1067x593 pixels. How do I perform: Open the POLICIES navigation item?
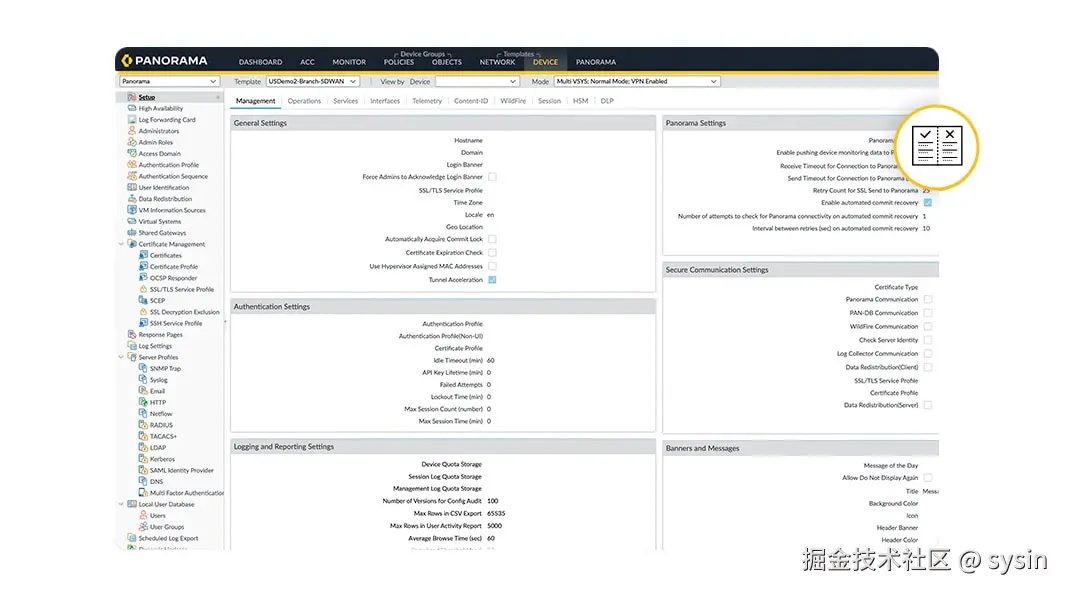(x=399, y=62)
